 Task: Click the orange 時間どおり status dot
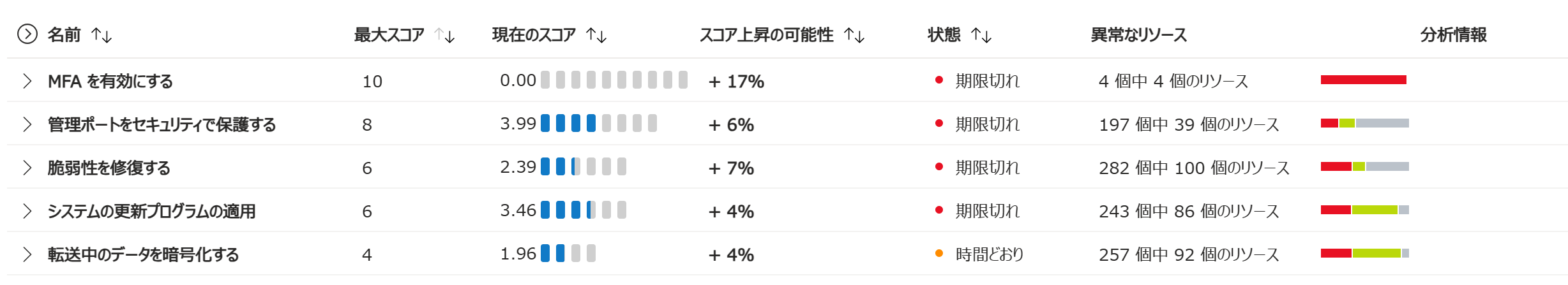[939, 254]
